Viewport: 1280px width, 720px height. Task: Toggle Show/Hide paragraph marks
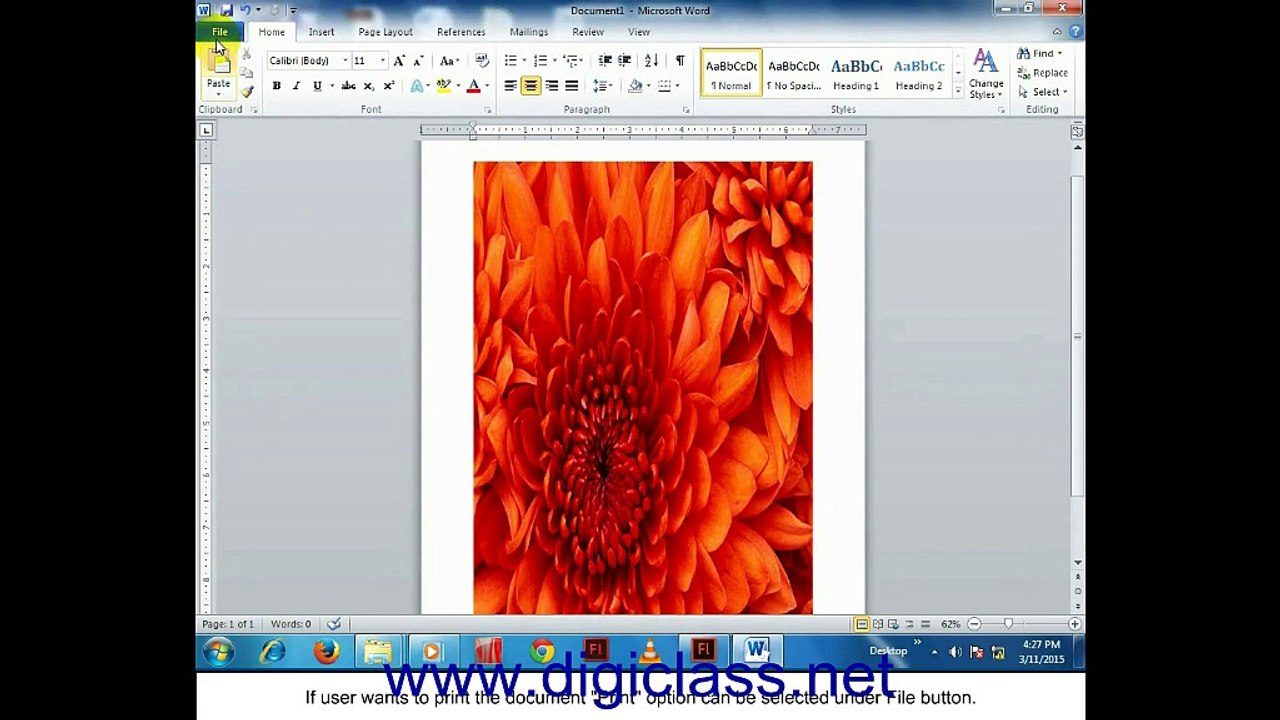680,61
